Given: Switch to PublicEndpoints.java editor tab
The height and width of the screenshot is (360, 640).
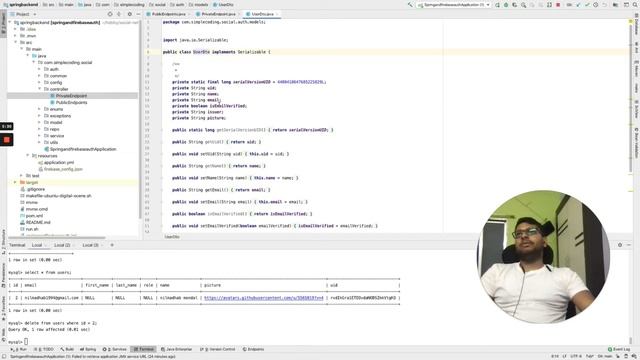Looking at the screenshot, I should 169,14.
